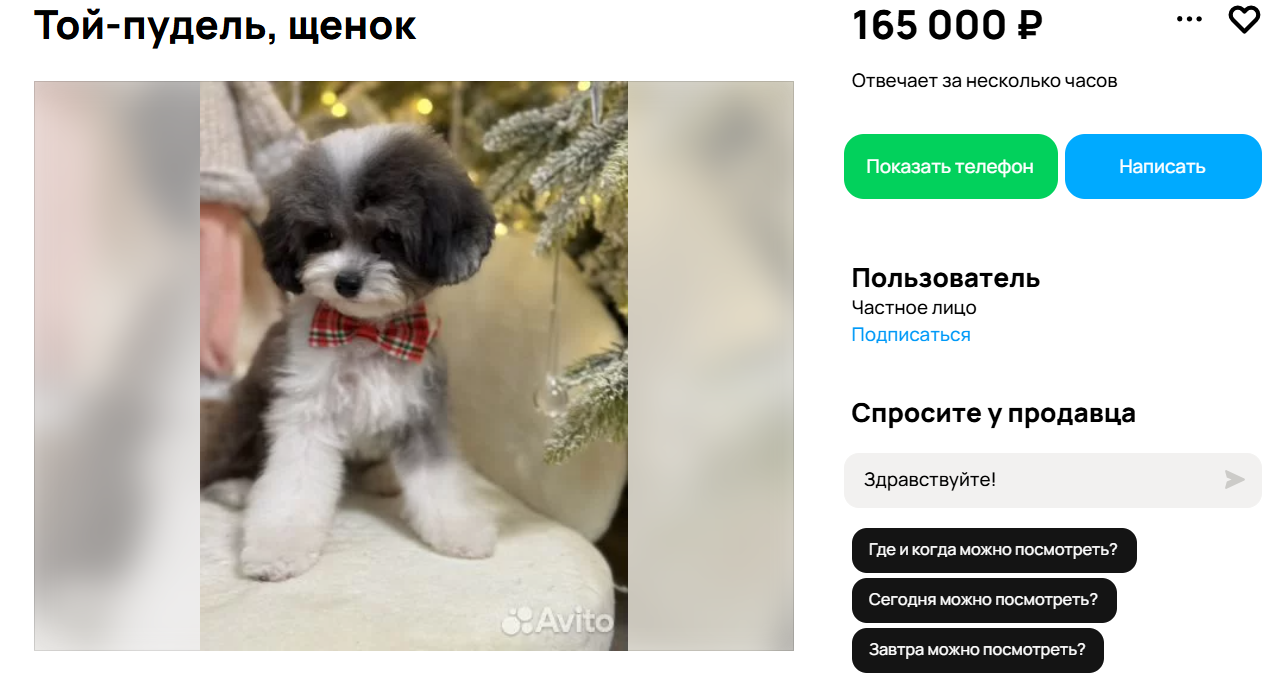Click the Частное лицо seller type text
The width and height of the screenshot is (1282, 678).
pyautogui.click(x=914, y=308)
